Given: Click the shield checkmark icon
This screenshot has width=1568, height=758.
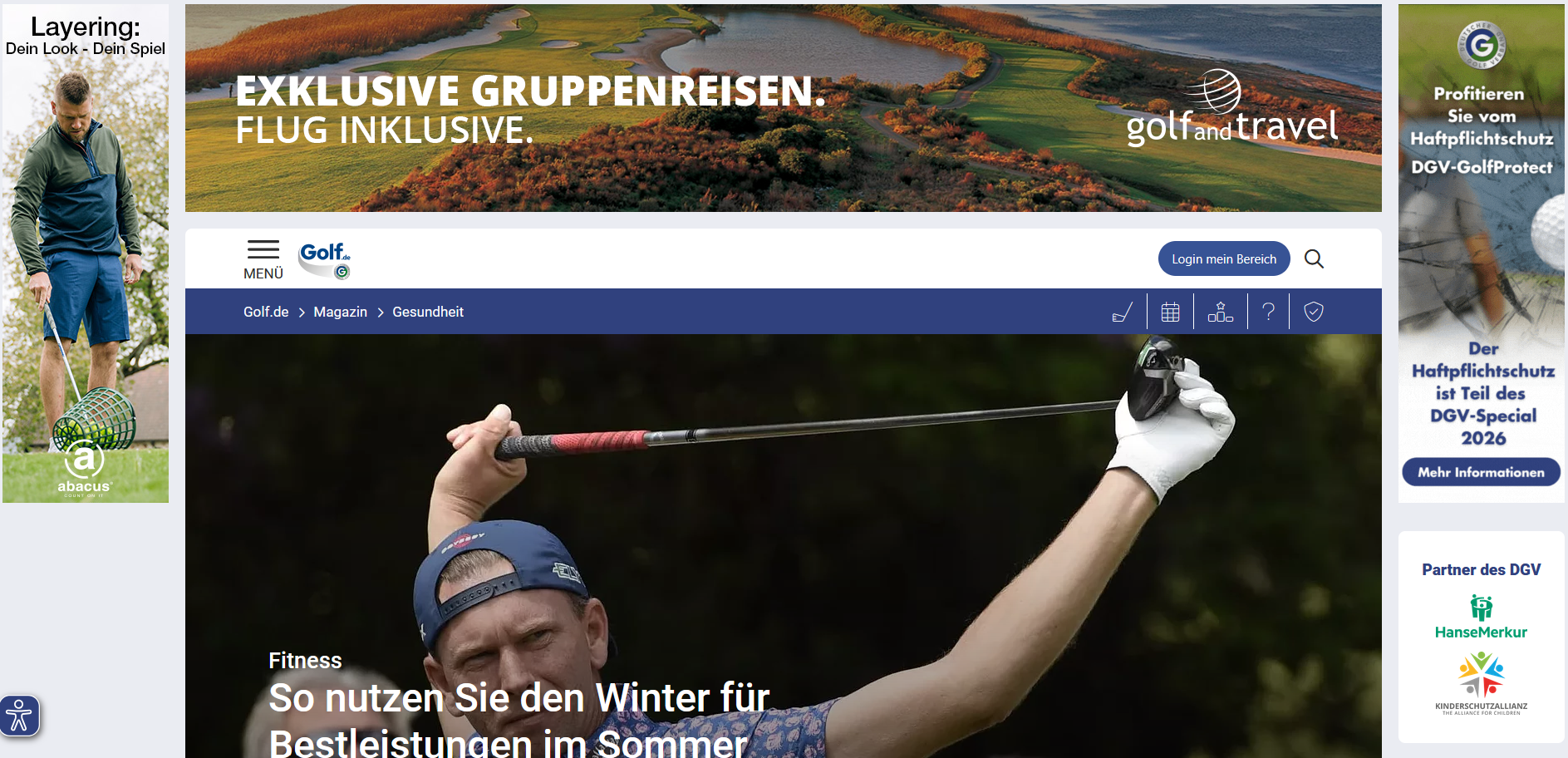Looking at the screenshot, I should (x=1314, y=313).
